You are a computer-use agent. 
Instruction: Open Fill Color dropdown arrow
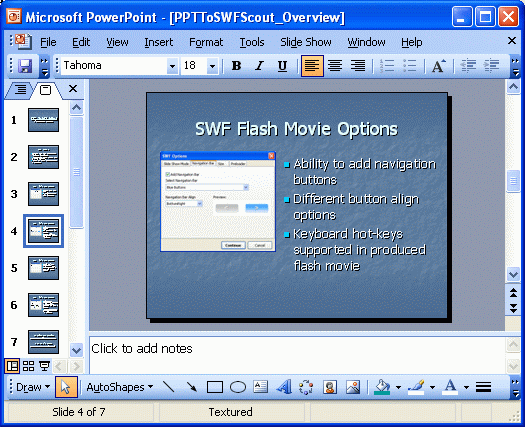click(x=398, y=387)
